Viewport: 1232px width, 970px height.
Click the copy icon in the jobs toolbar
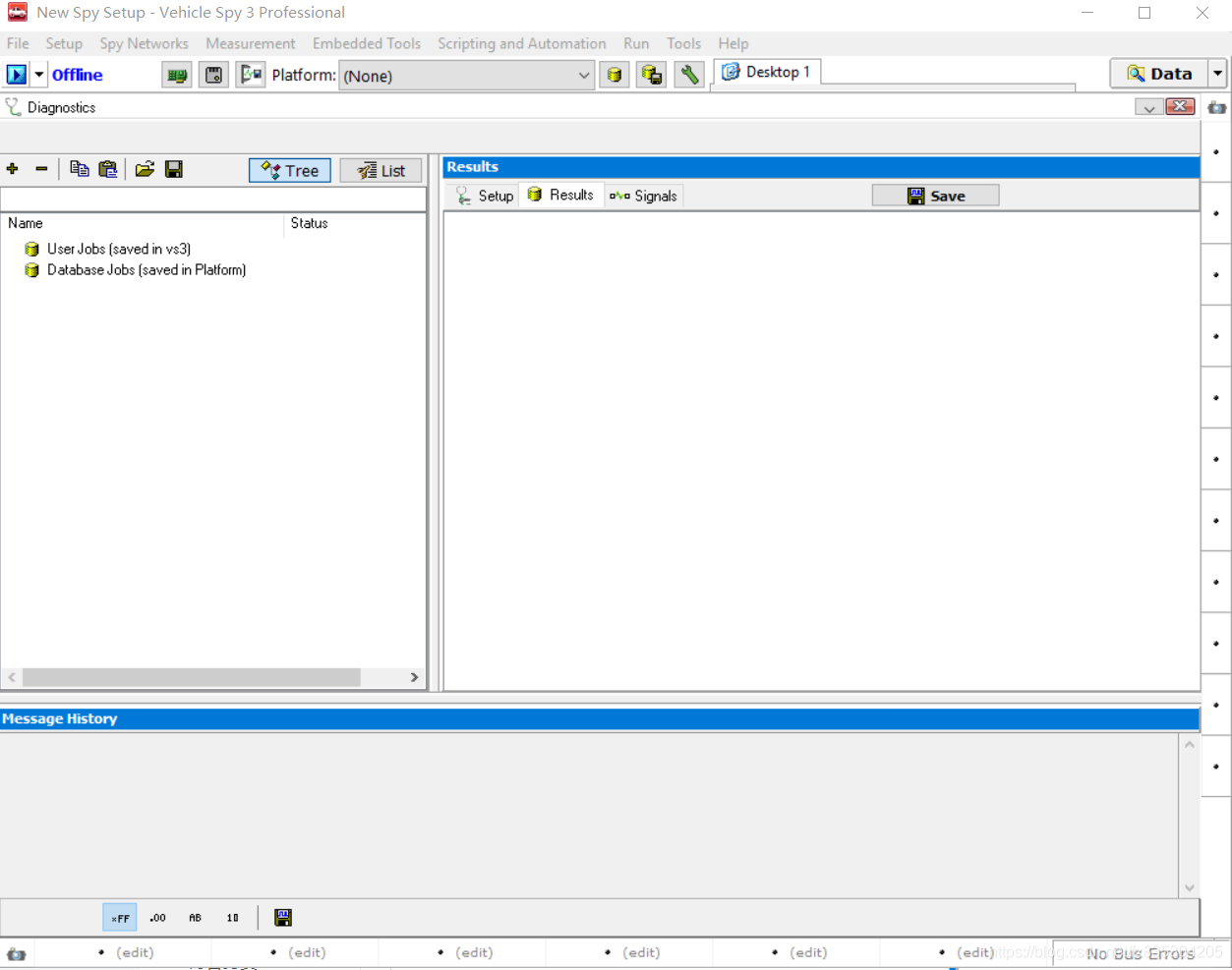point(80,169)
